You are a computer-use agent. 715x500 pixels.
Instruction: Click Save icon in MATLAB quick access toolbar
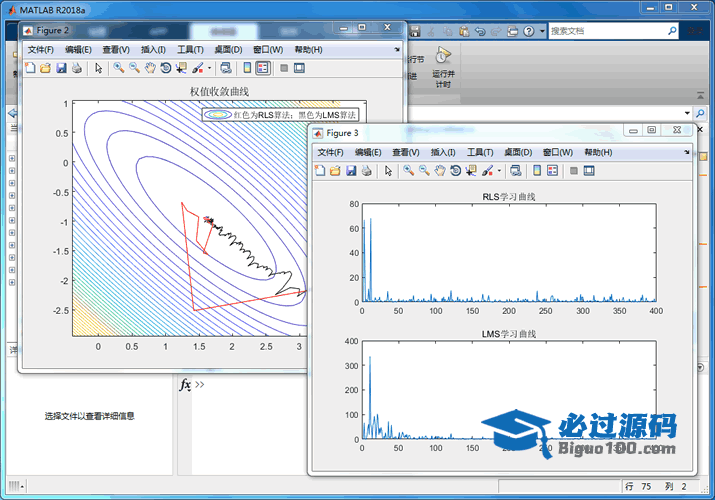click(x=415, y=31)
